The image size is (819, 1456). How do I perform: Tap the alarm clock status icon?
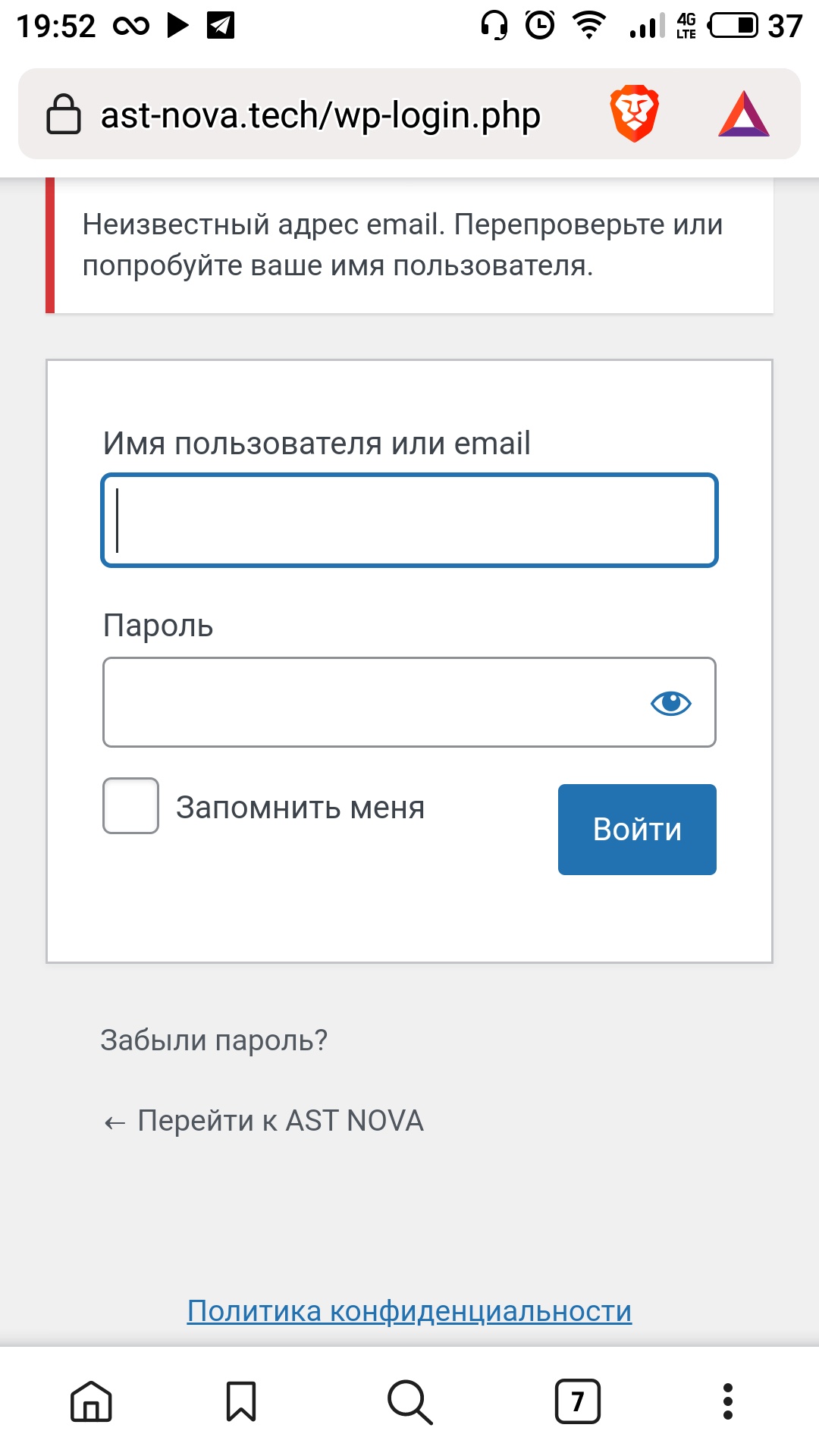coord(540,26)
